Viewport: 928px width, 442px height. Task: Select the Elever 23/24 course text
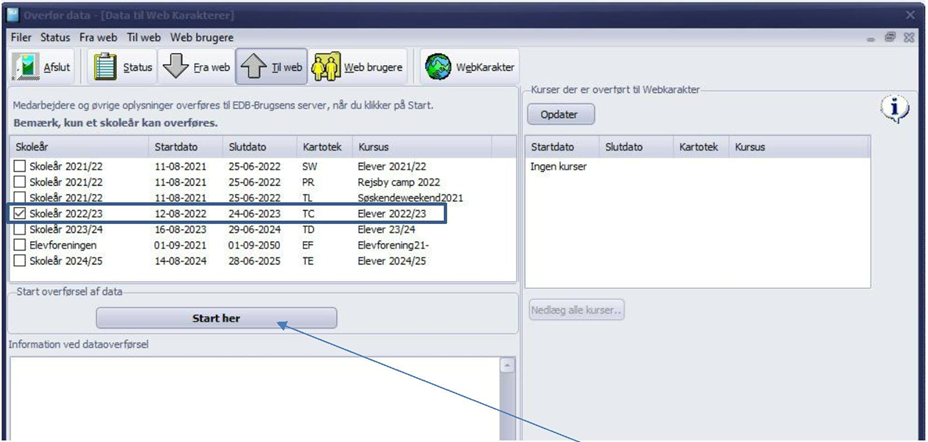coord(387,229)
